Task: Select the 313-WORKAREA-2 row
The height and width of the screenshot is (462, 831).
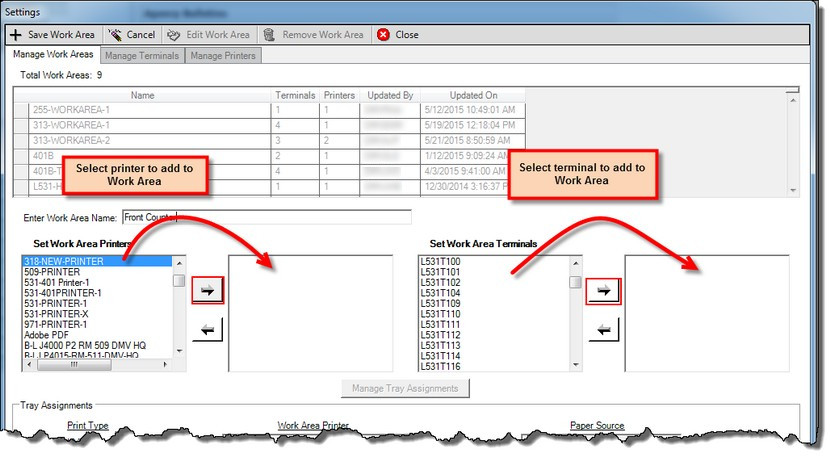Action: (x=269, y=141)
